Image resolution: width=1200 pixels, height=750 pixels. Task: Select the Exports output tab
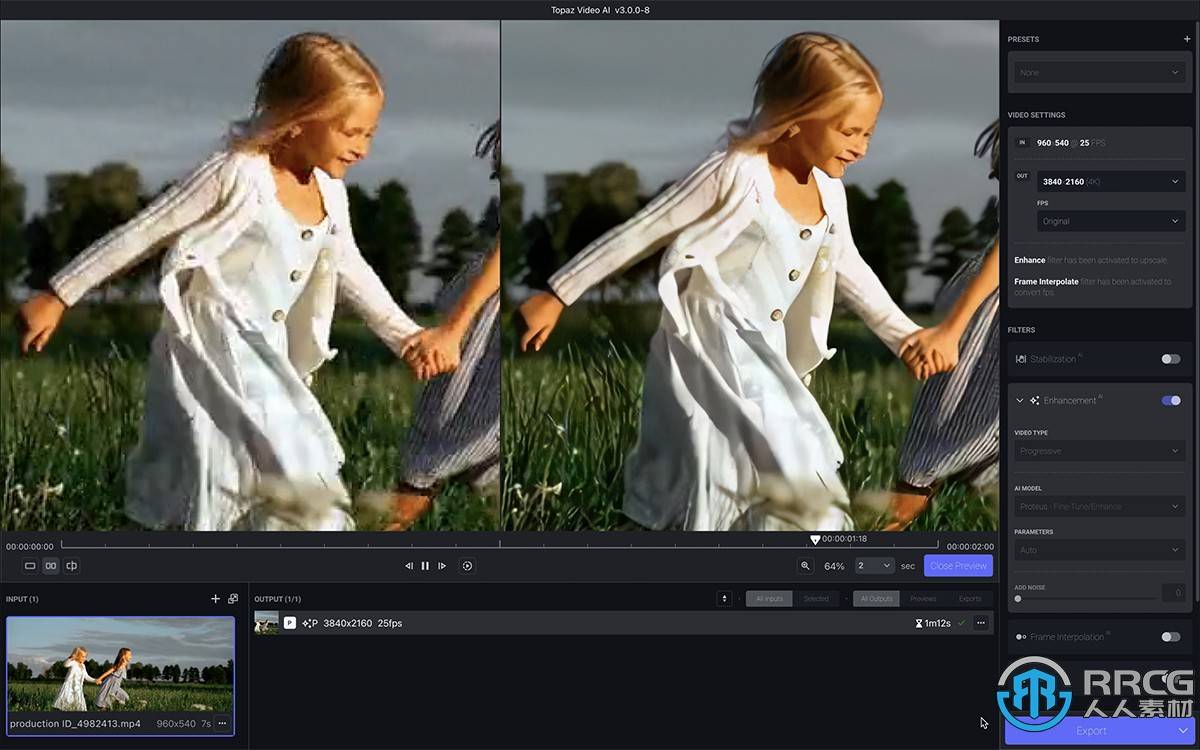tap(970, 599)
